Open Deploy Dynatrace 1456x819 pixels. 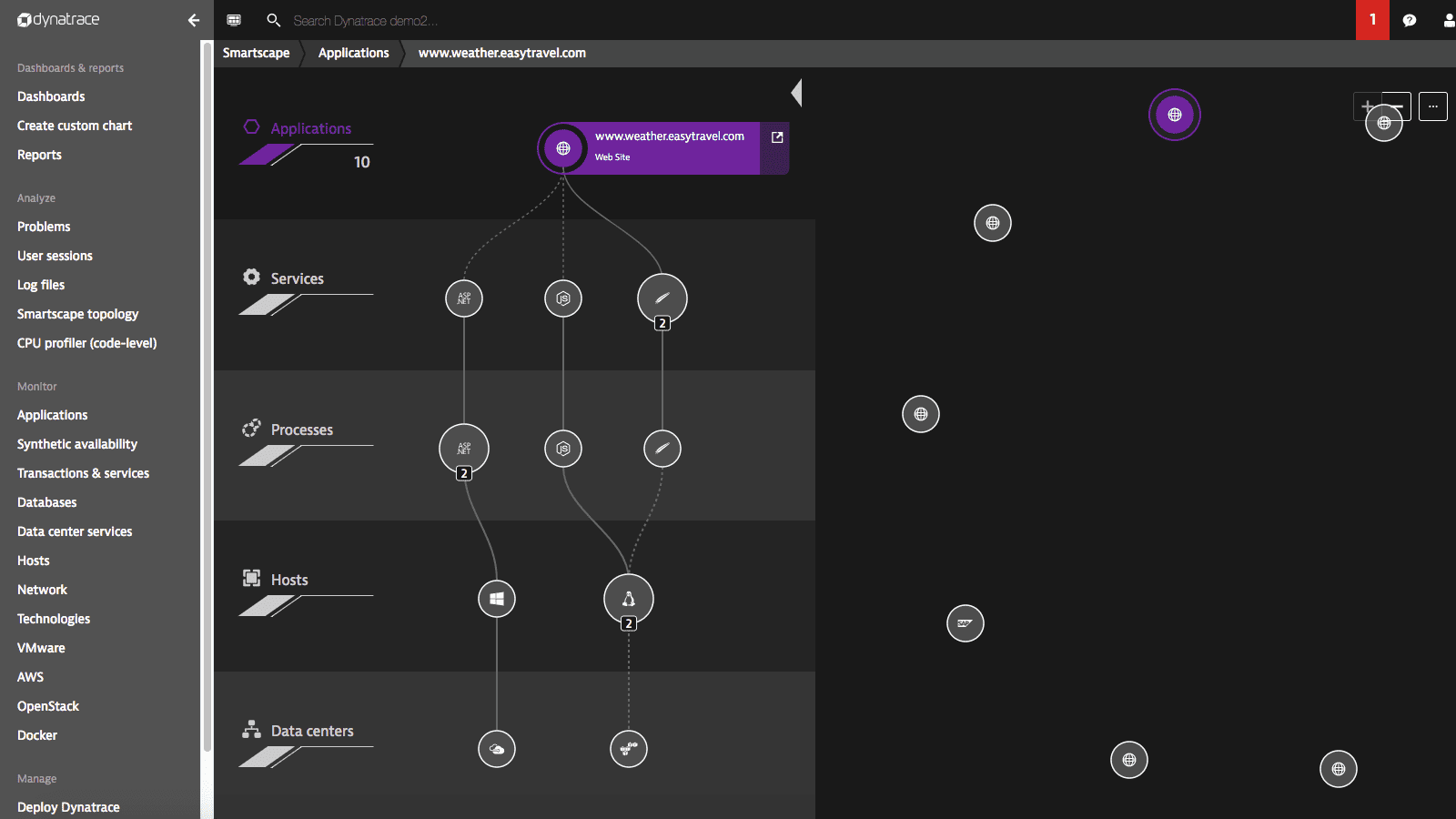click(x=68, y=807)
